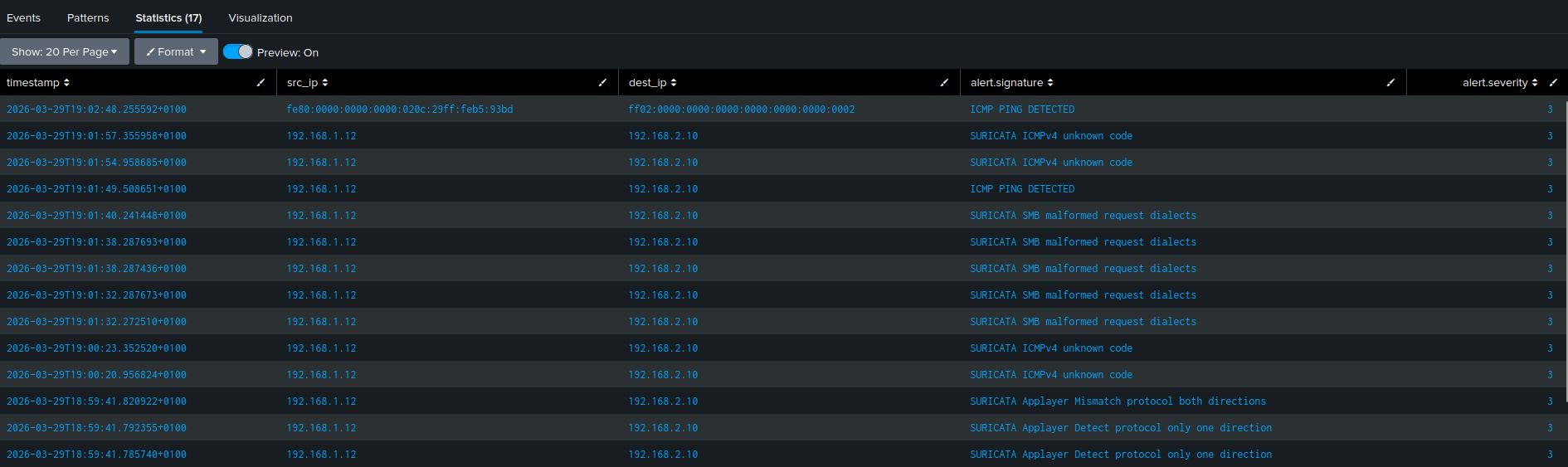This screenshot has height=467, width=1568.
Task: Select the Statistics (17) tab
Action: tap(168, 17)
